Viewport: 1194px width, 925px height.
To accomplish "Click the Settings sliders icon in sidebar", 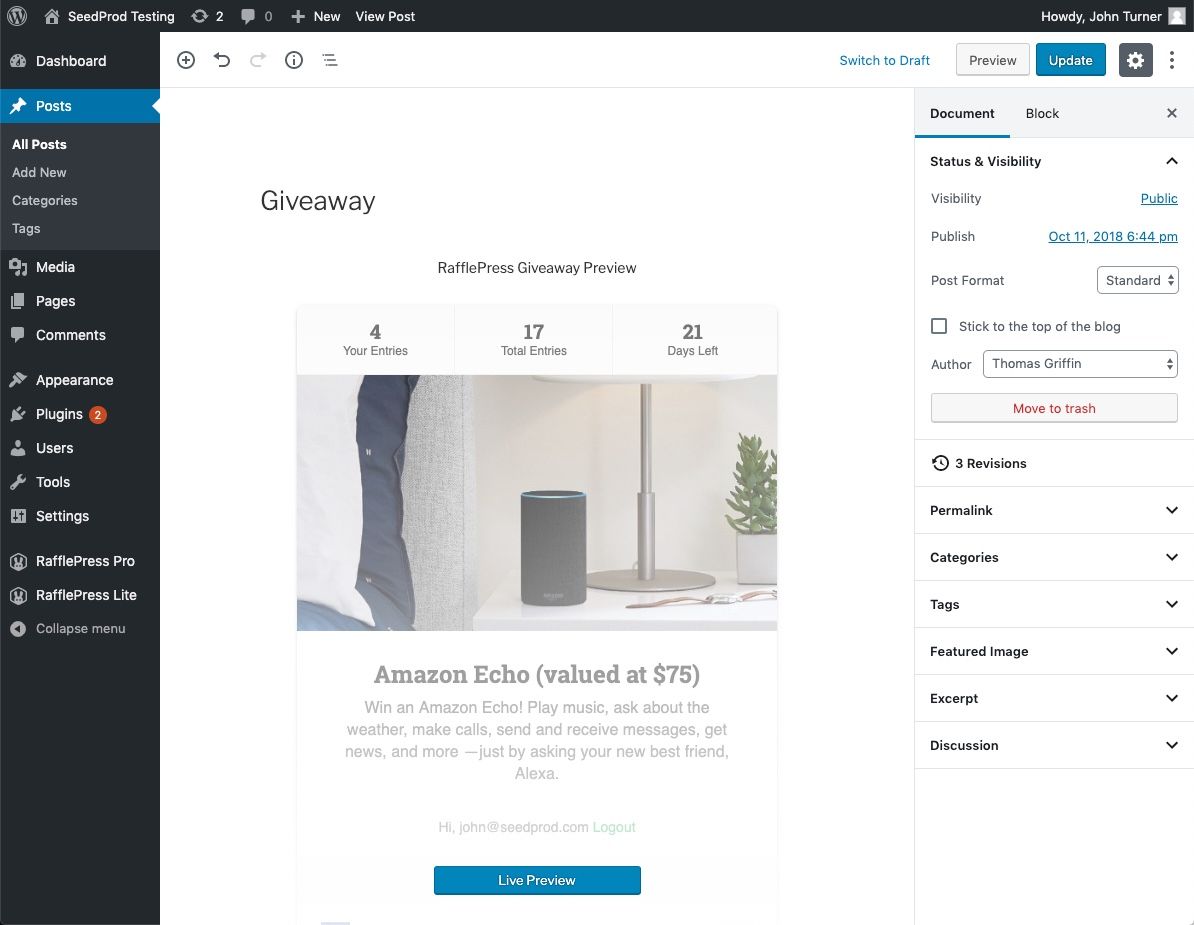I will click(x=18, y=515).
